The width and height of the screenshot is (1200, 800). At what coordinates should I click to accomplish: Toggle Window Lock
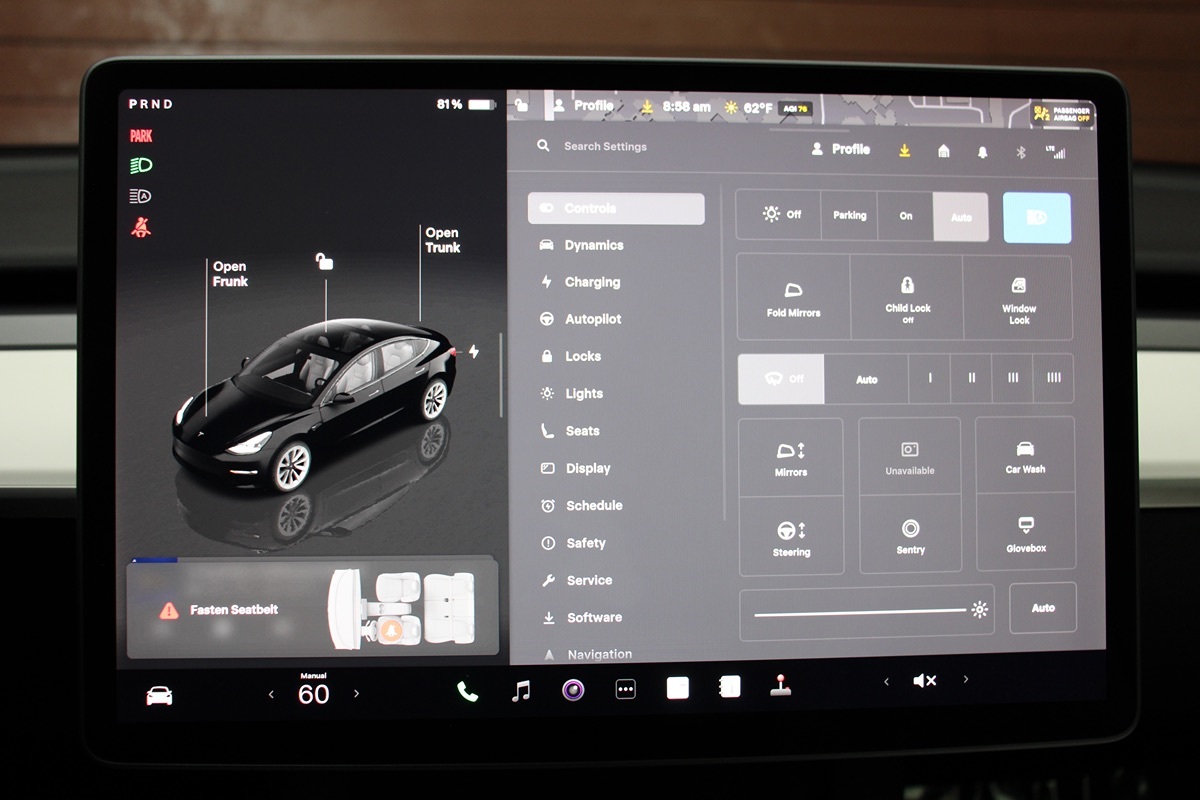click(x=1018, y=298)
